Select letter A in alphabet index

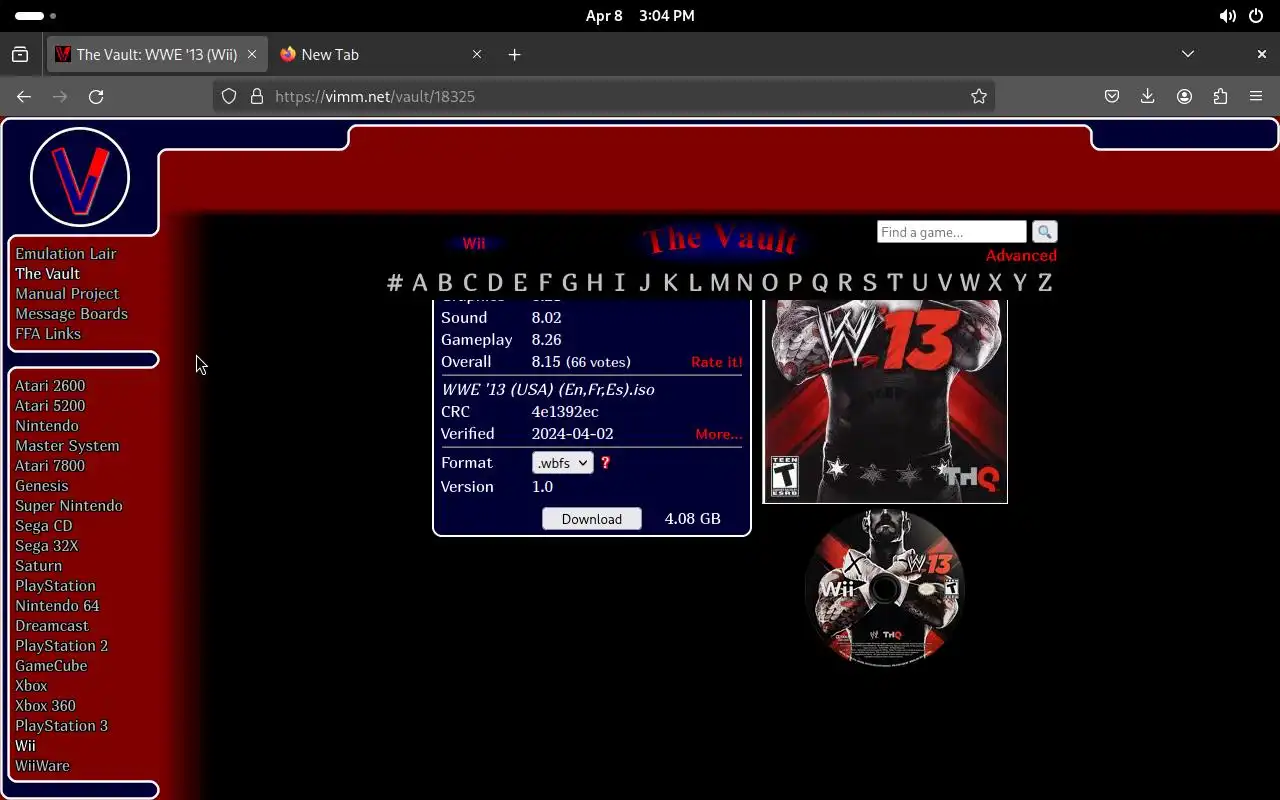click(419, 283)
